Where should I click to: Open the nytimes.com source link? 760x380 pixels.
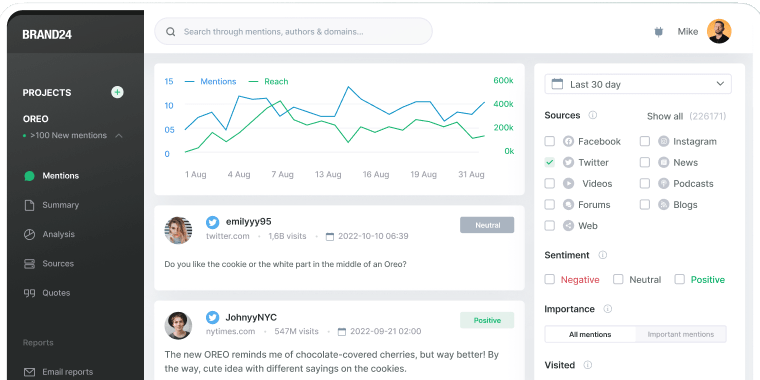point(231,332)
